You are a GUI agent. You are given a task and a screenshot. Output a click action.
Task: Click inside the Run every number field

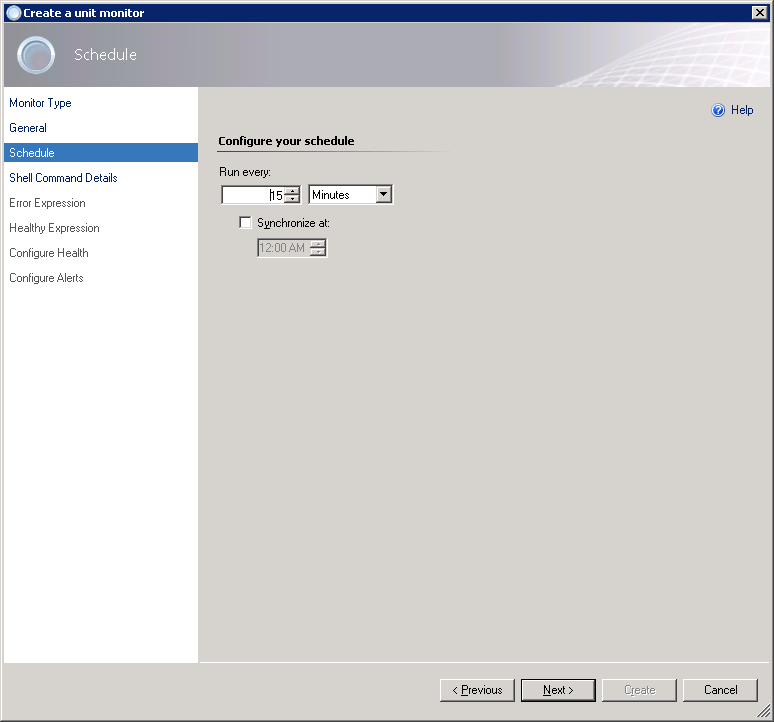pyautogui.click(x=250, y=195)
